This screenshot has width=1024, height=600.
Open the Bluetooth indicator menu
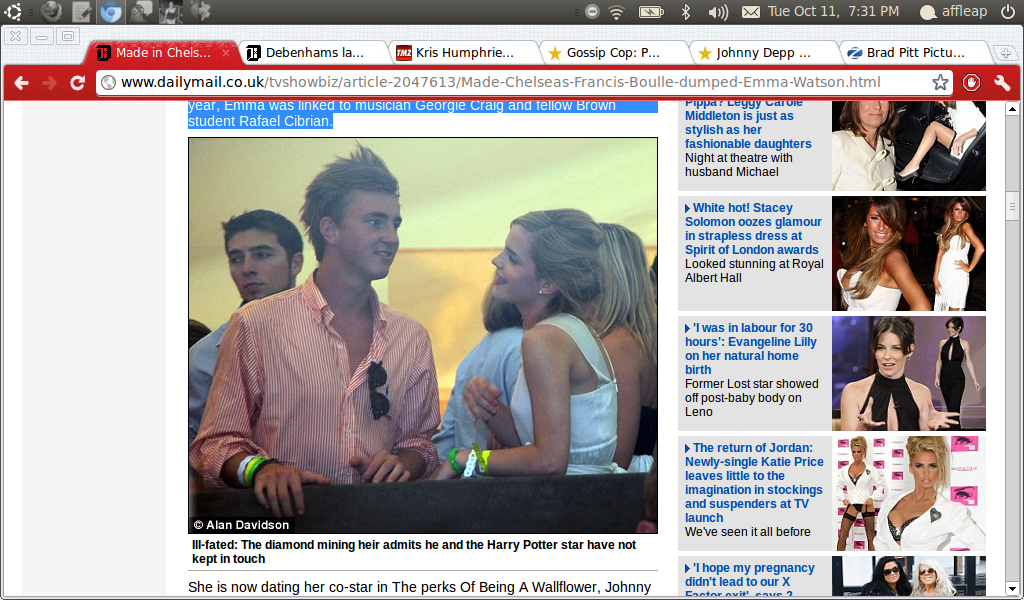coord(686,11)
